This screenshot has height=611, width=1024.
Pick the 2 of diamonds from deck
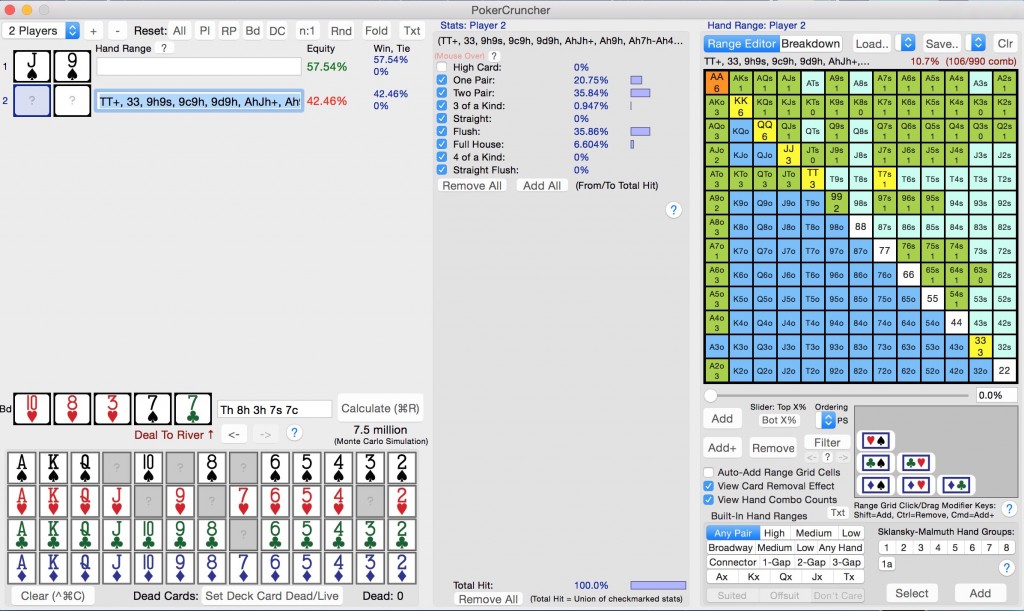pyautogui.click(x=402, y=568)
